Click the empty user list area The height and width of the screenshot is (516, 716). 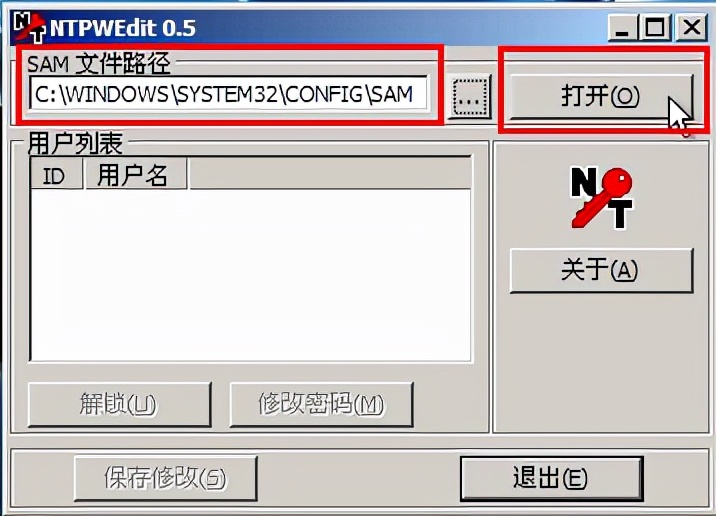click(251, 275)
